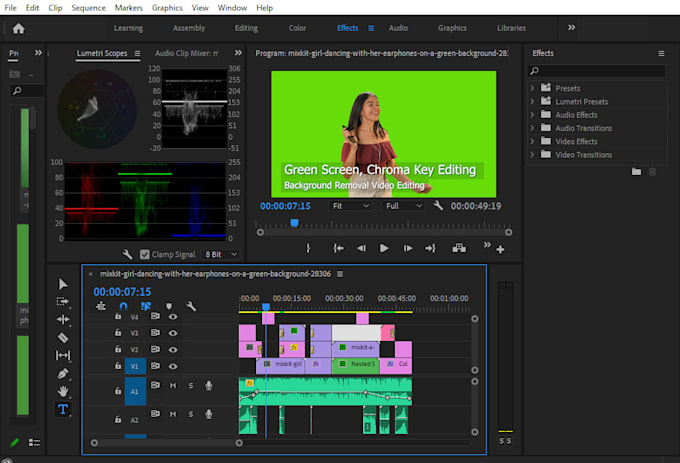Screen dimensions: 680x463
Task: Create new custom bin in Effects panel
Action: (636, 172)
